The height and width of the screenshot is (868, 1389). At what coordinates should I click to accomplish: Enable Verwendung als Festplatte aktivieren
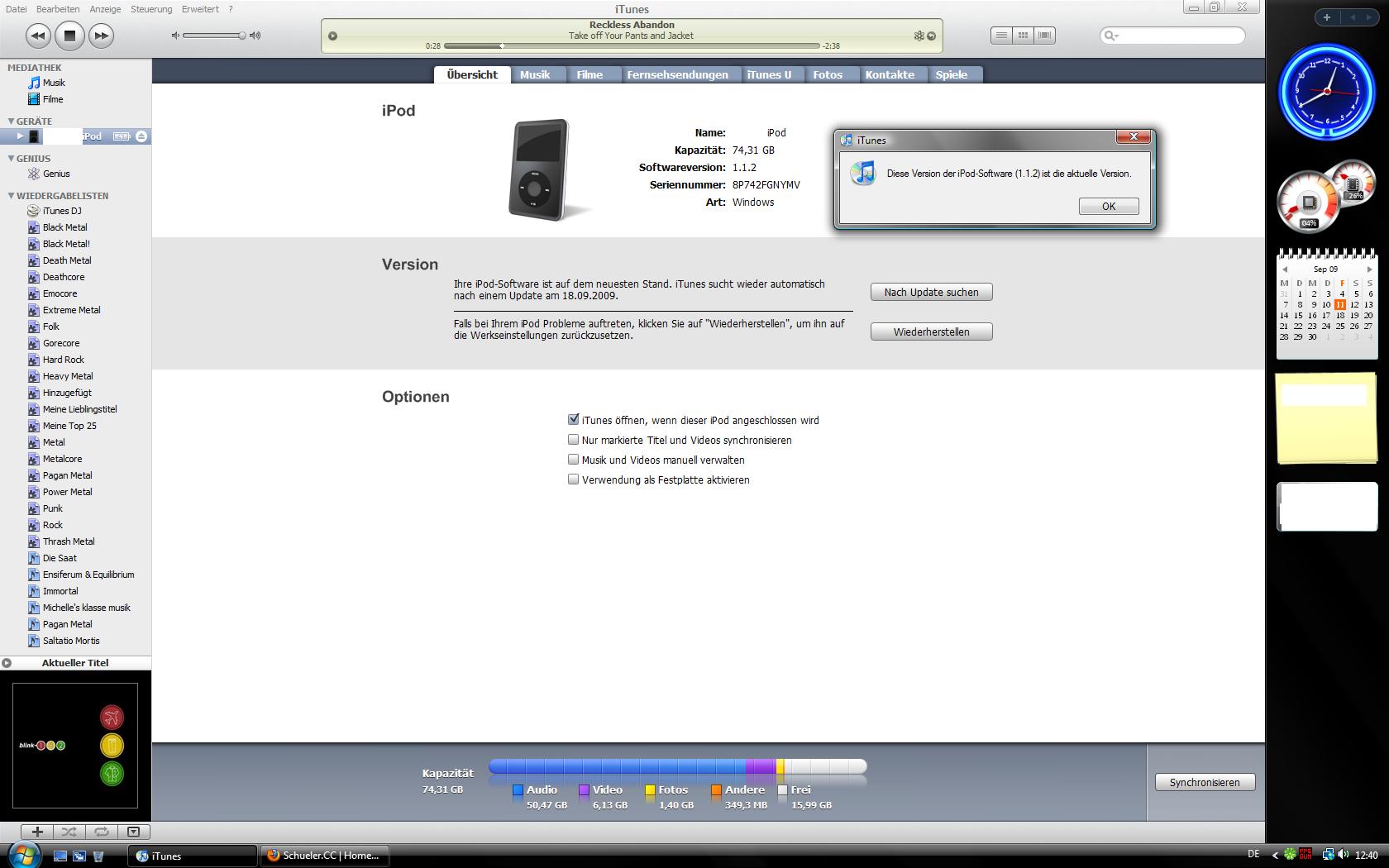coord(573,479)
